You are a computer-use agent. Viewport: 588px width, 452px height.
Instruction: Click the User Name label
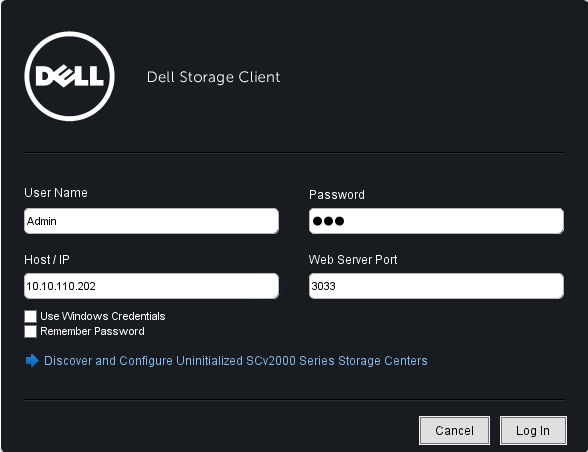[x=56, y=192]
